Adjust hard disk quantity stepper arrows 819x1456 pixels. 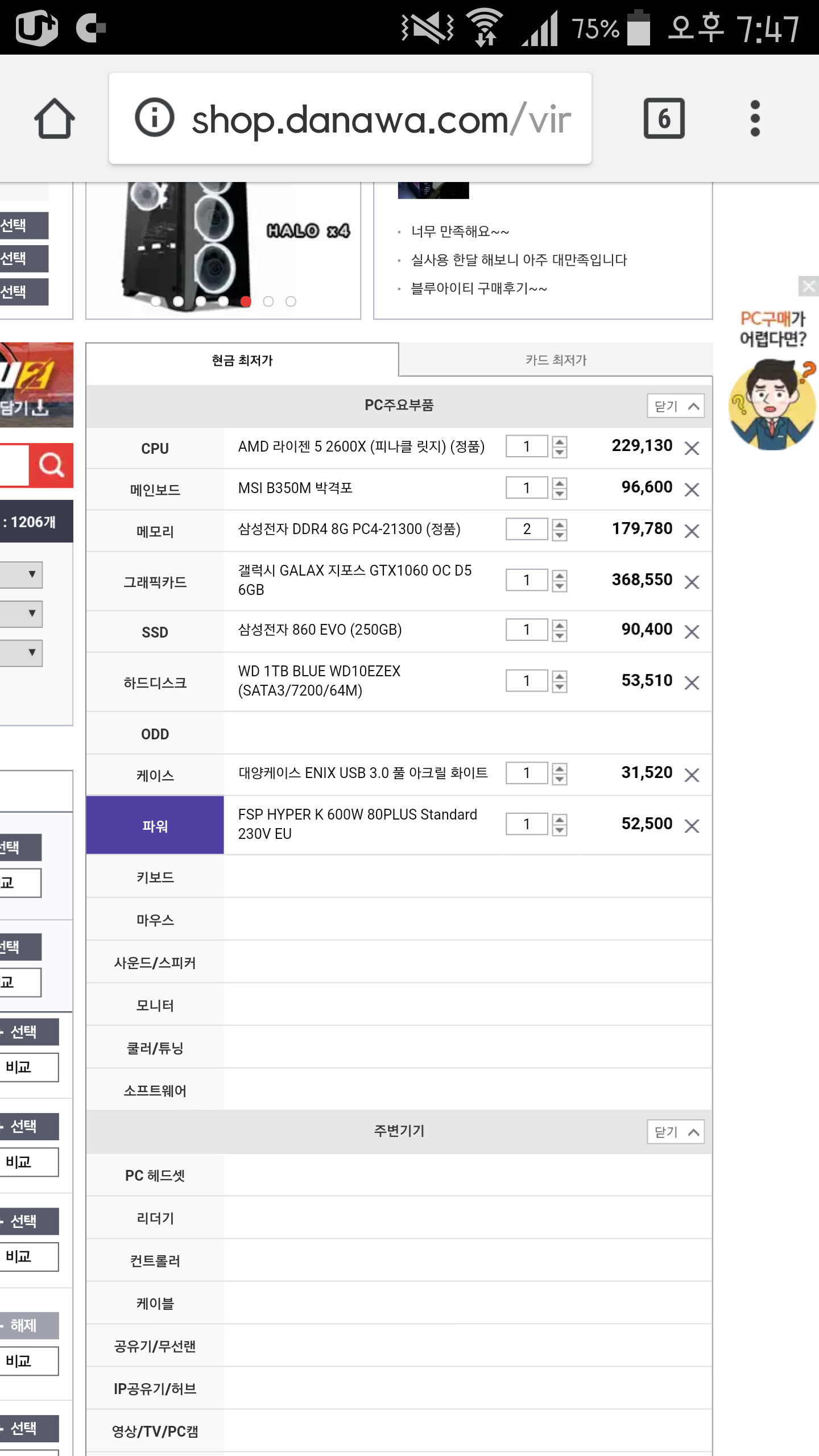pyautogui.click(x=560, y=681)
